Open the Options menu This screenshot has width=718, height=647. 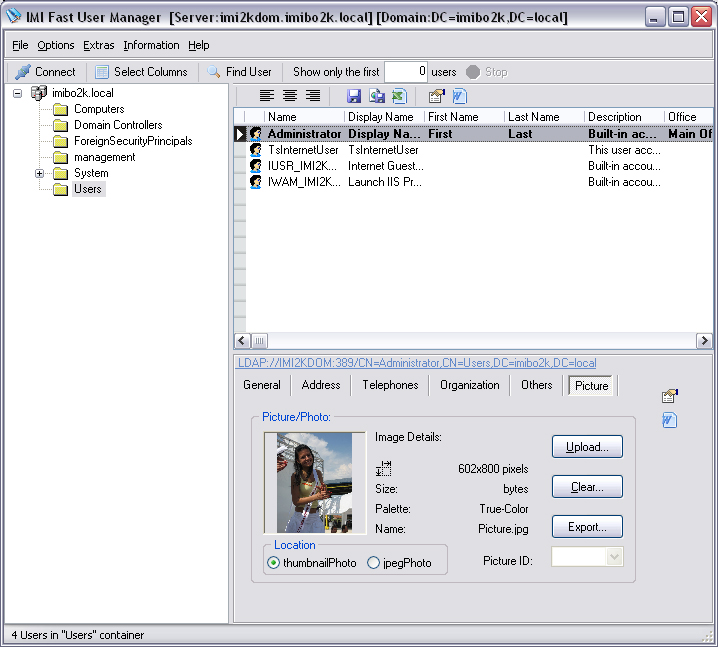56,45
